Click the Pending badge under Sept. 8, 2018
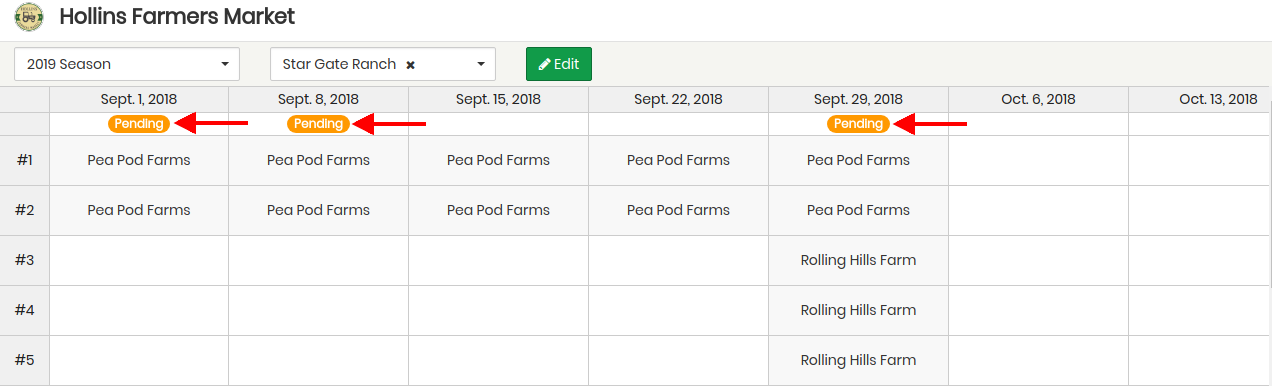This screenshot has width=1272, height=386. tap(319, 124)
